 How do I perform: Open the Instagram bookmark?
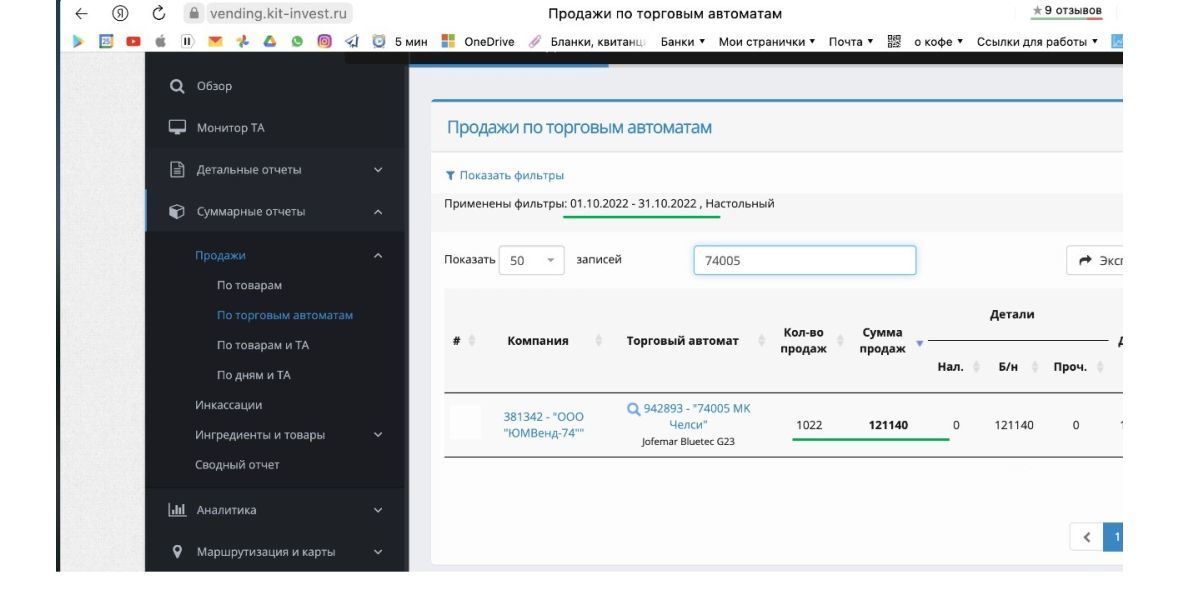[324, 41]
